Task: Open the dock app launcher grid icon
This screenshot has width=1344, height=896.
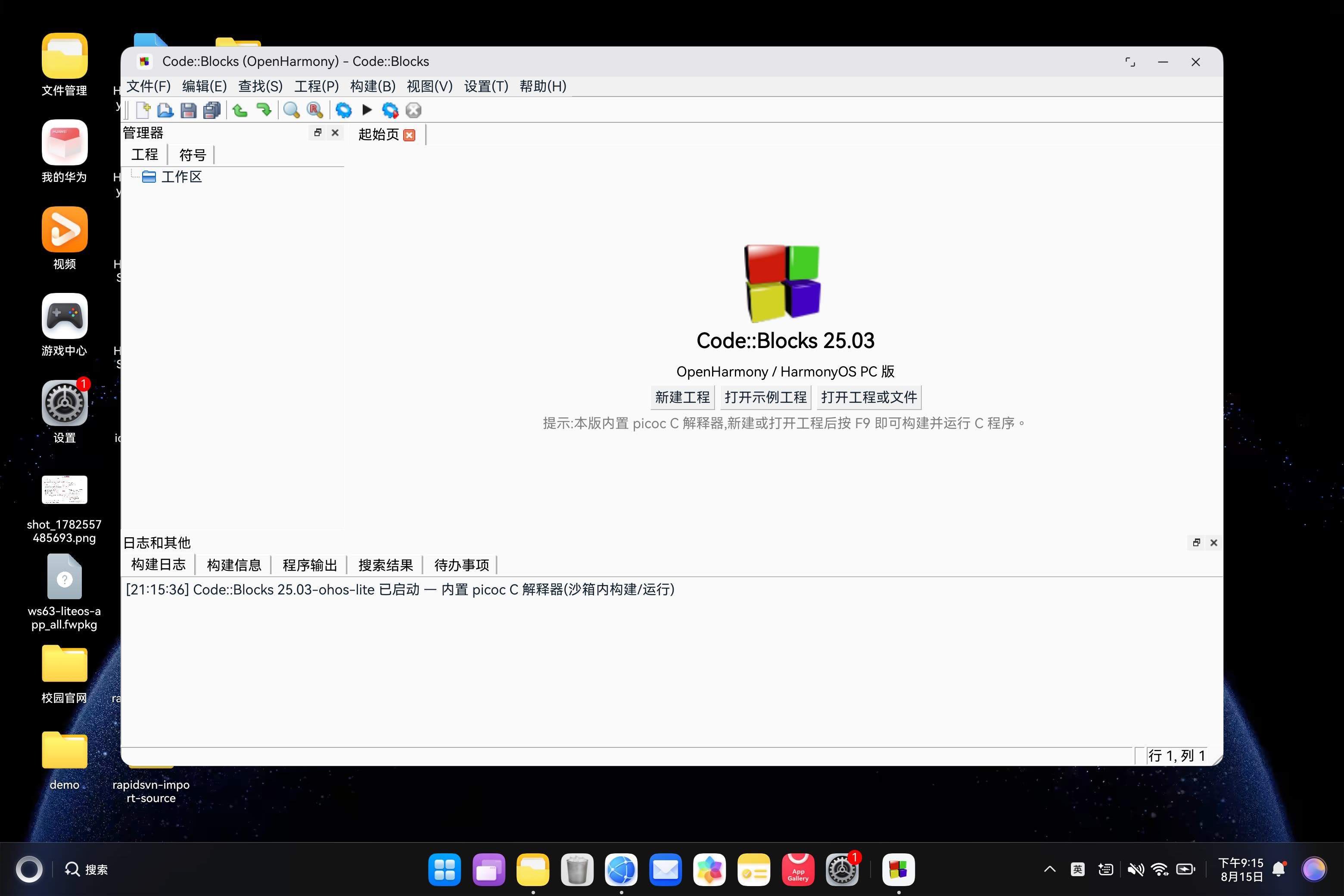Action: 445,870
